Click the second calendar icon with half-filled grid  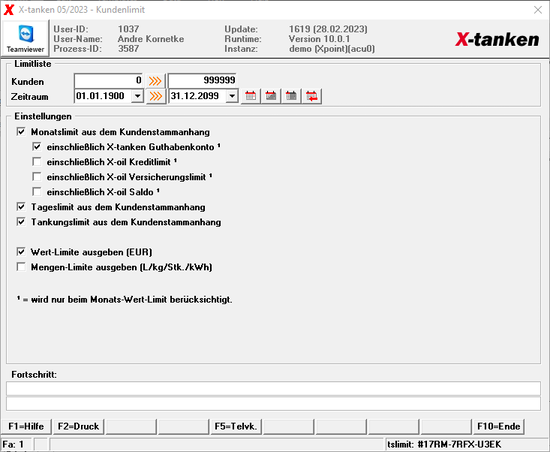pos(271,96)
